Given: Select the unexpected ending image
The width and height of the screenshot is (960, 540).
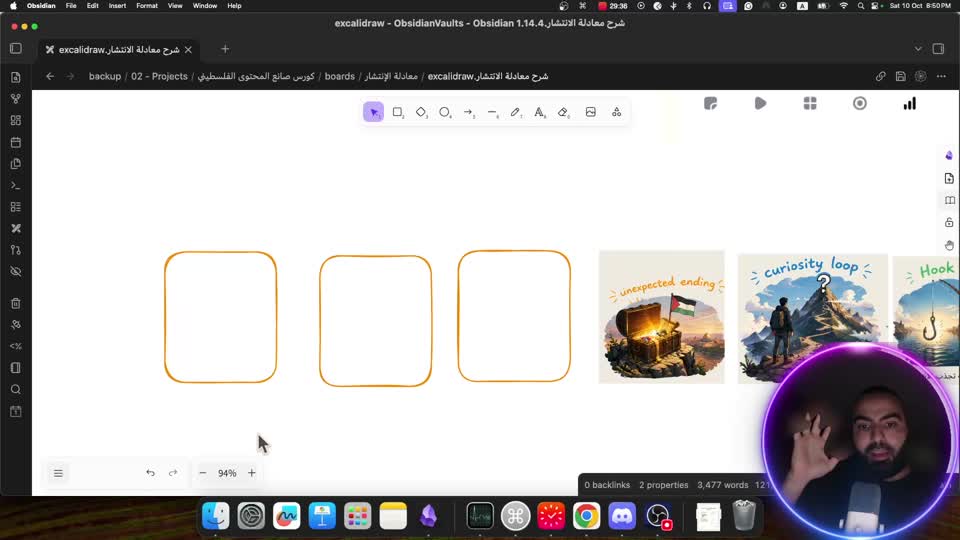Looking at the screenshot, I should coord(661,317).
